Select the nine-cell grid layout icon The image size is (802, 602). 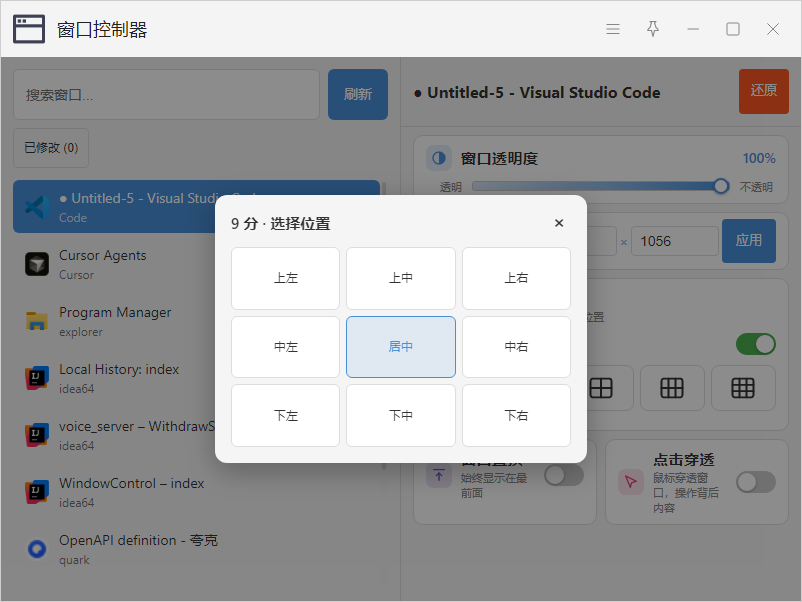coord(743,388)
